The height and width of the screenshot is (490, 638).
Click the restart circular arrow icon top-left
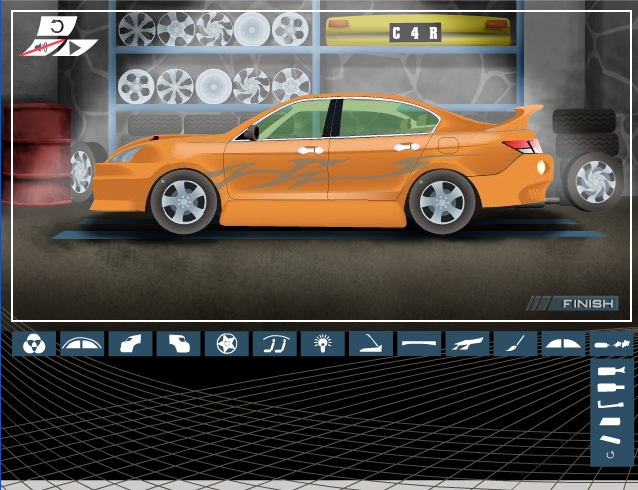58,26
